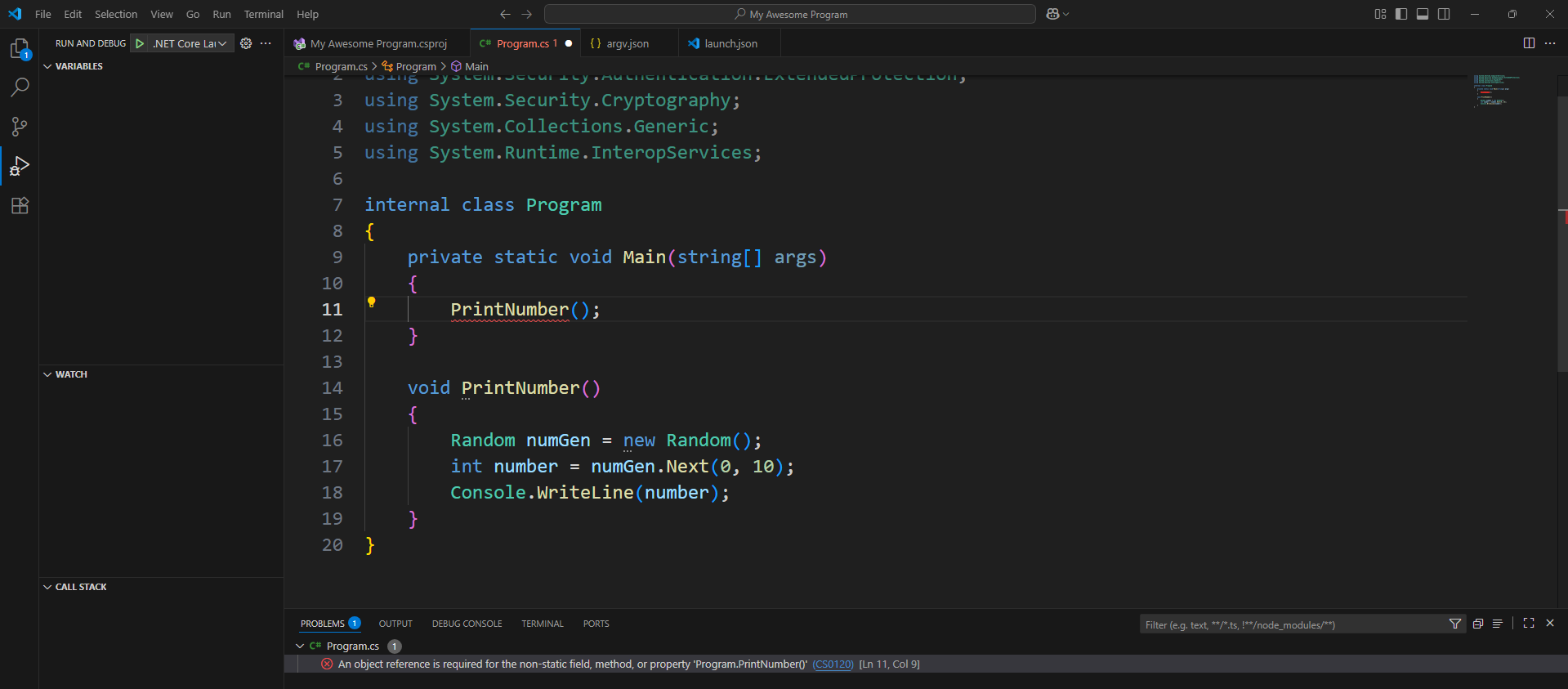Viewport: 1568px width, 689px height.
Task: Switch to launch.json tab
Action: click(730, 43)
